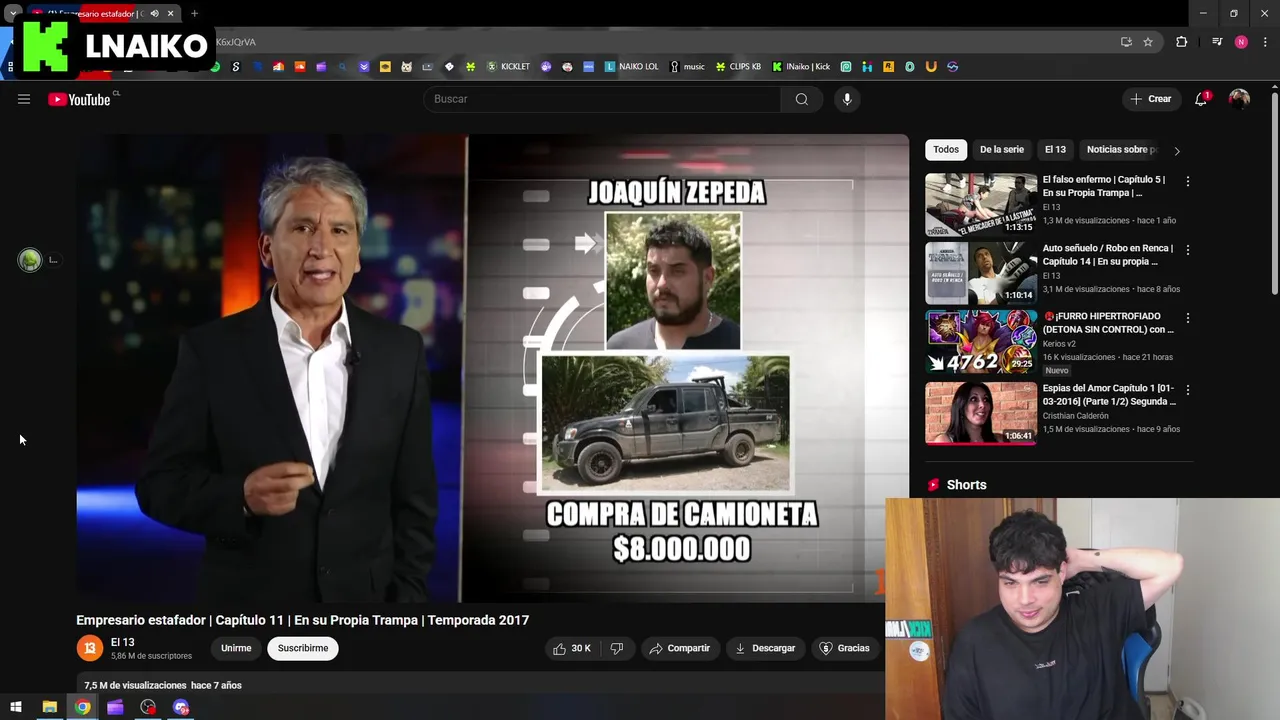Viewport: 1280px width, 720px height.
Task: Open Discord from the taskbar
Action: coord(181,707)
